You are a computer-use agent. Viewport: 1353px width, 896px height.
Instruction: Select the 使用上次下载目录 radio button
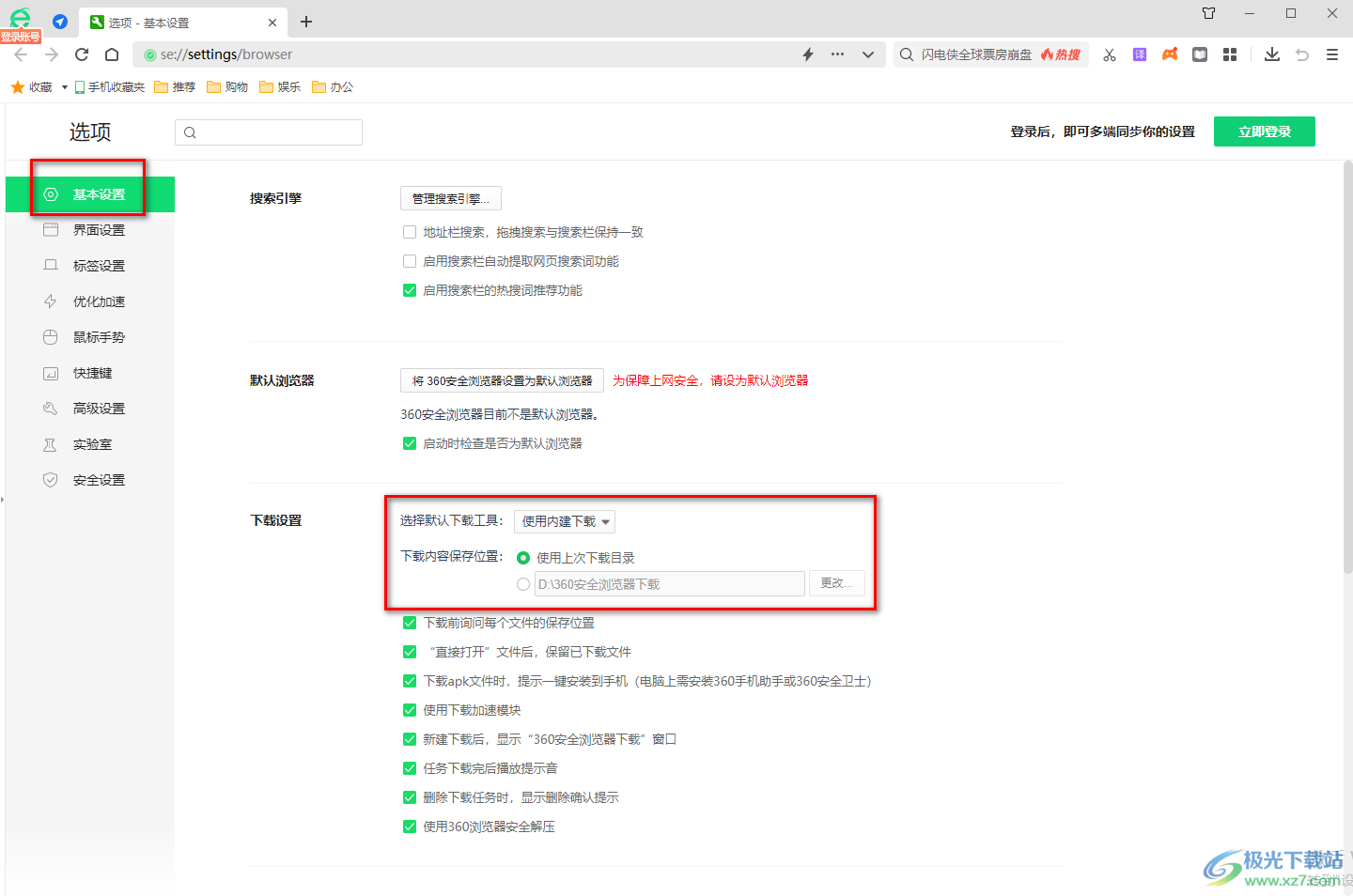(523, 558)
